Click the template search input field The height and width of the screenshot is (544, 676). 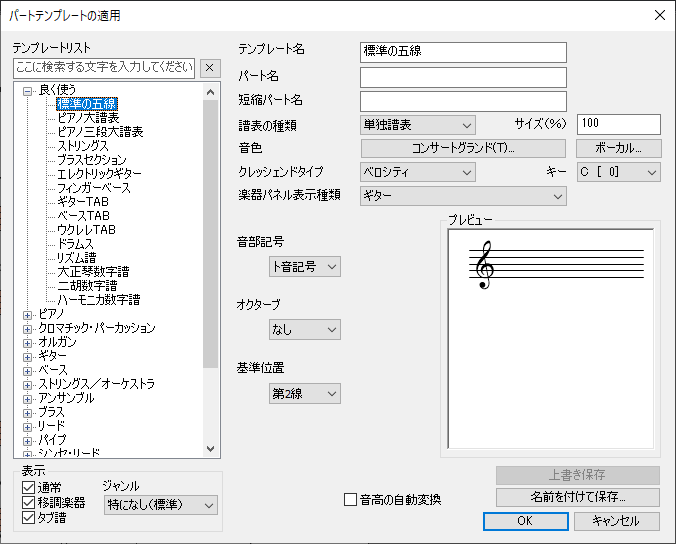click(x=104, y=68)
